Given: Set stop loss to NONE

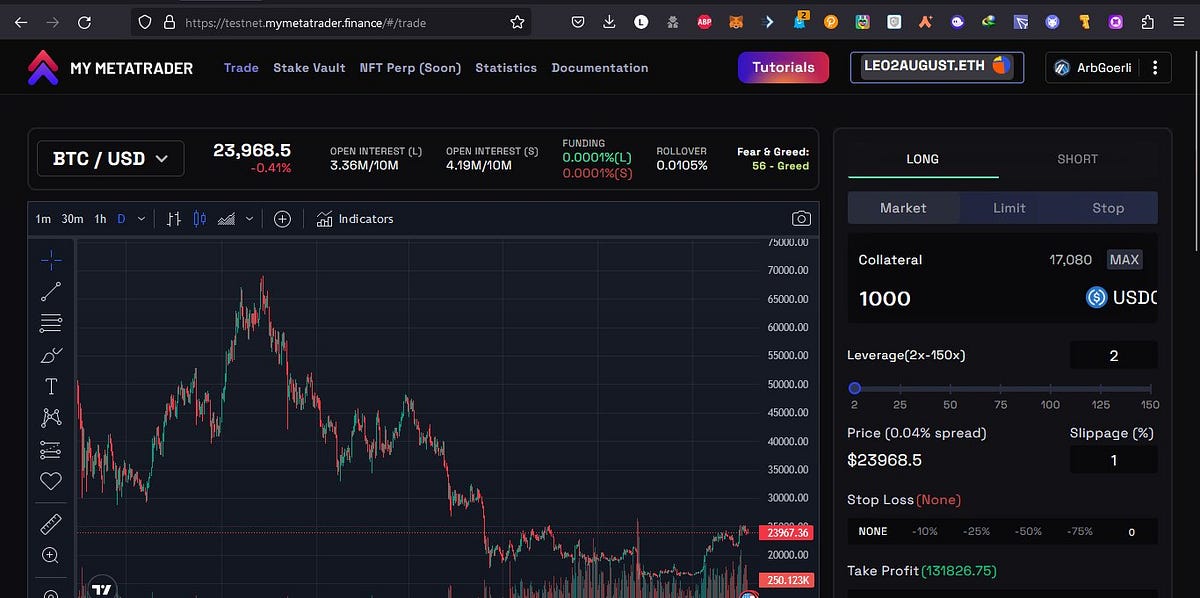Looking at the screenshot, I should point(872,531).
